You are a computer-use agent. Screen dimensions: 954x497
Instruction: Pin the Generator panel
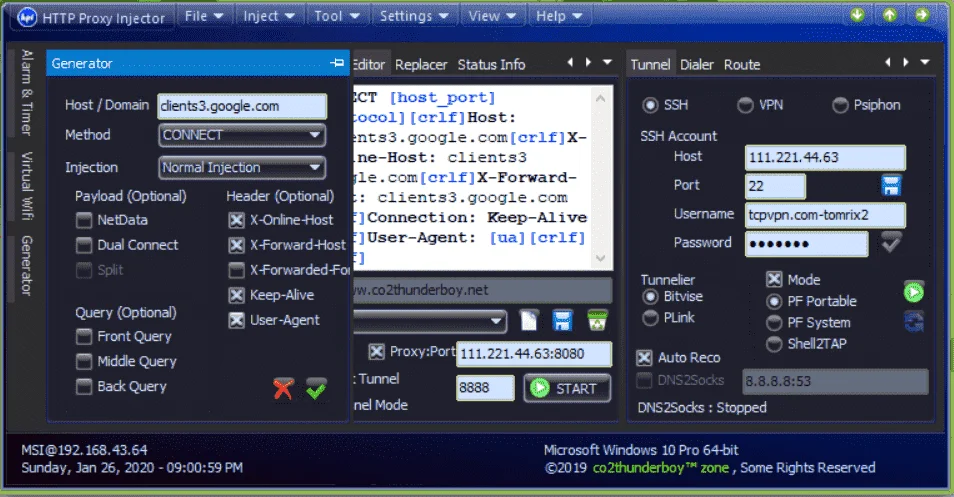click(336, 63)
